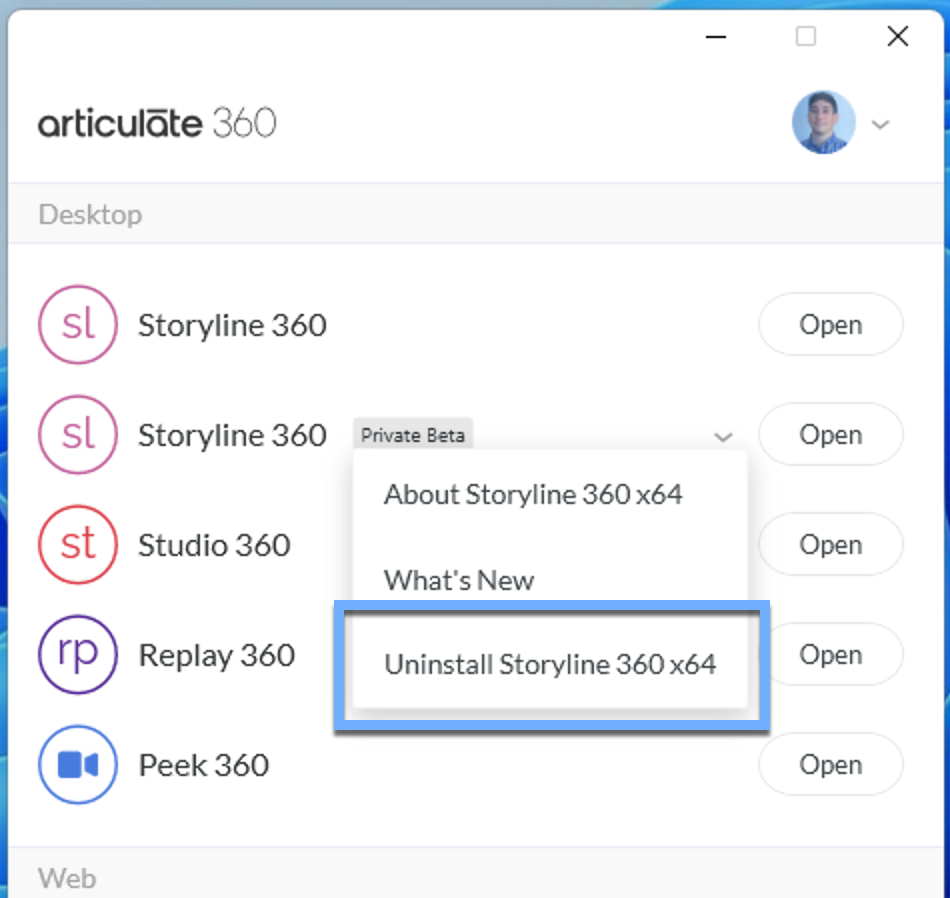Collapse the Storyline 360 beta options chevron
This screenshot has height=898, width=950.
[723, 437]
